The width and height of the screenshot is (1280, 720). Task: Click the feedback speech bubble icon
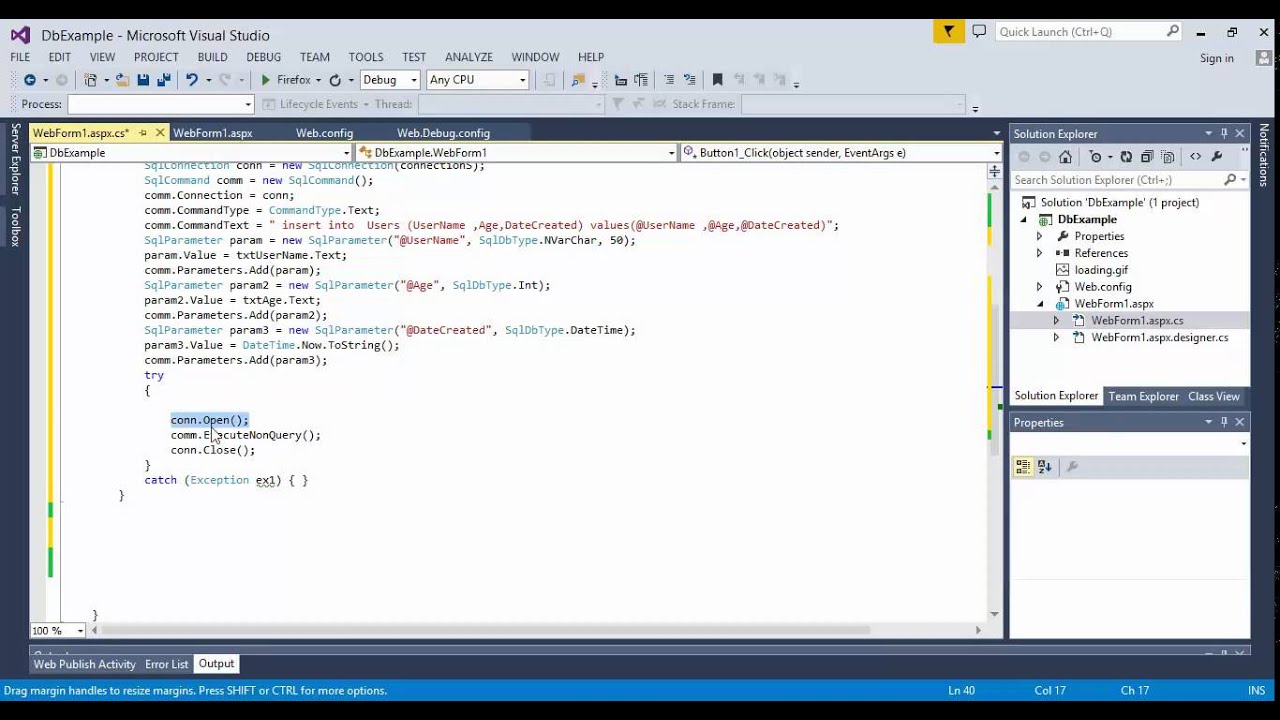[979, 32]
